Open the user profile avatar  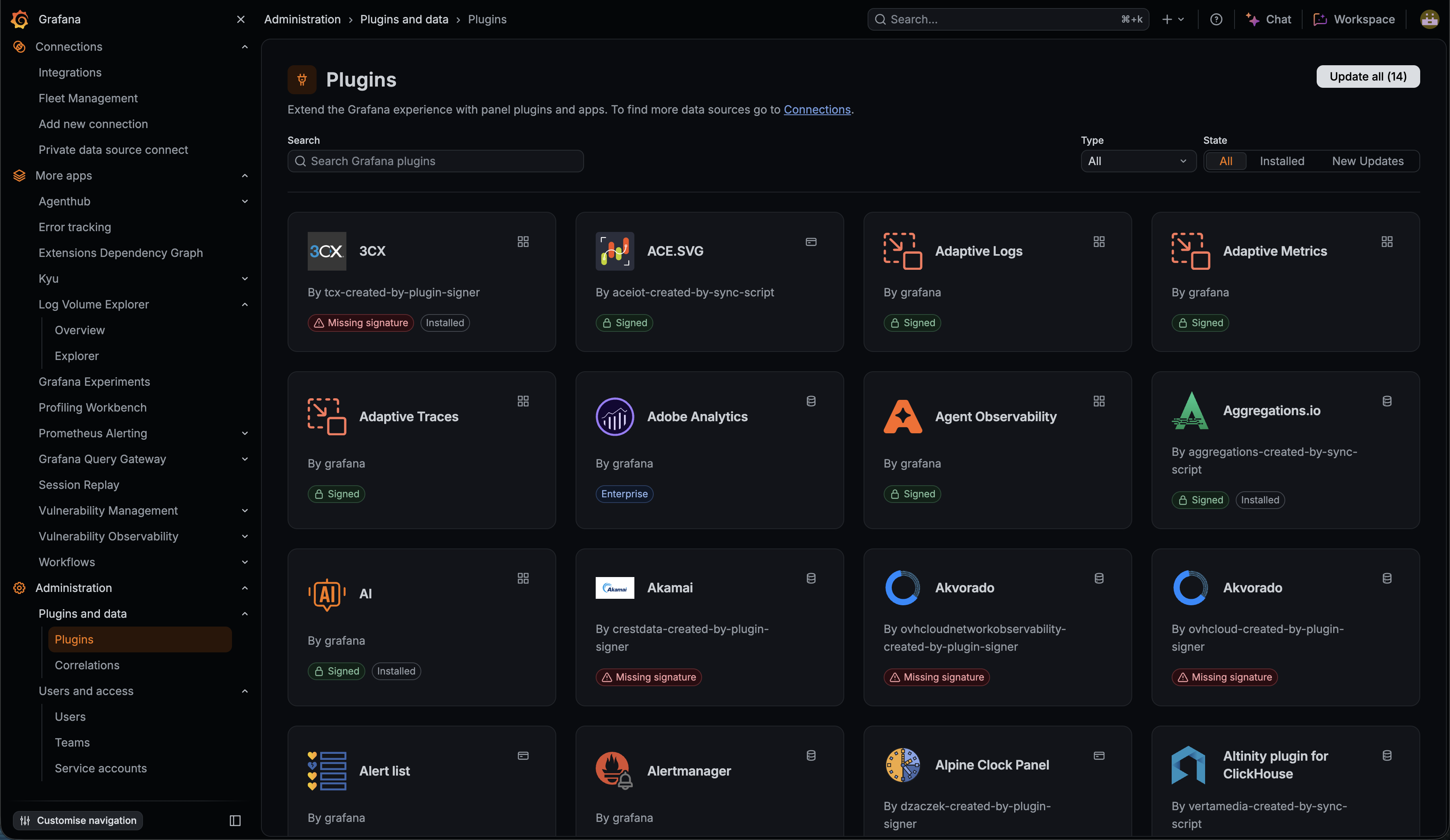coord(1429,20)
